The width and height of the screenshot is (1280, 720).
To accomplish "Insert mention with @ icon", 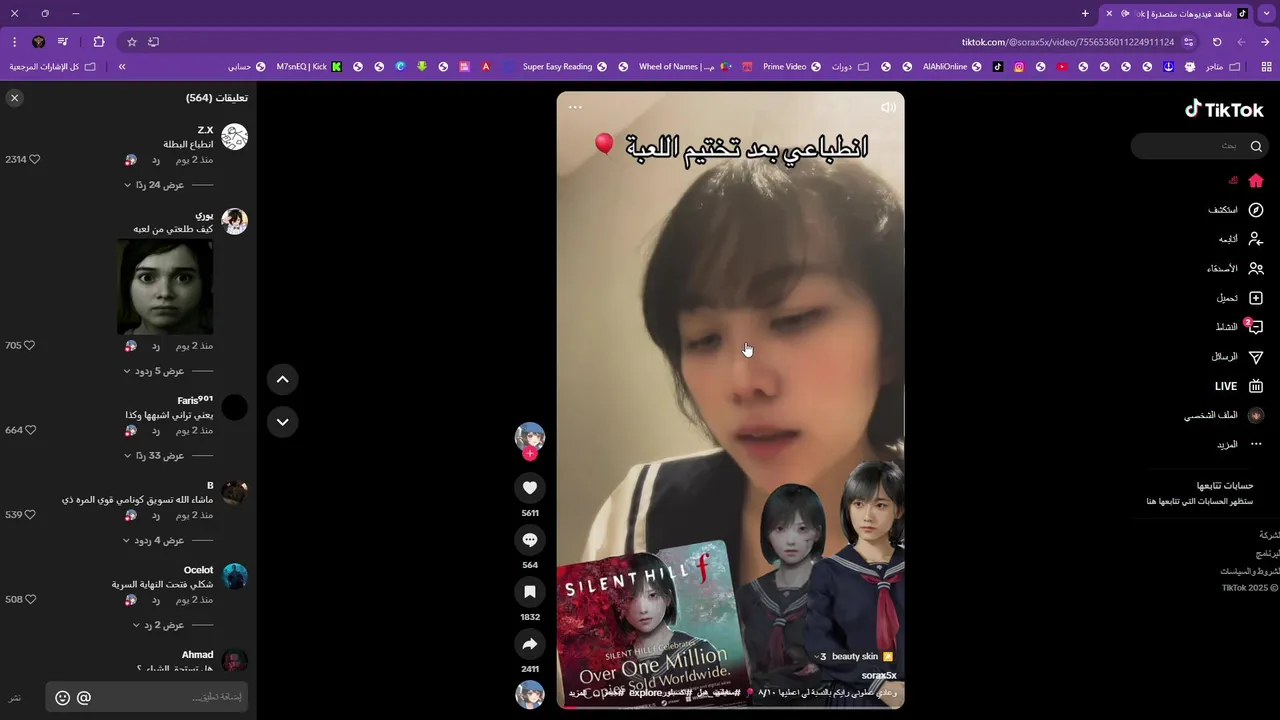I will coord(84,698).
